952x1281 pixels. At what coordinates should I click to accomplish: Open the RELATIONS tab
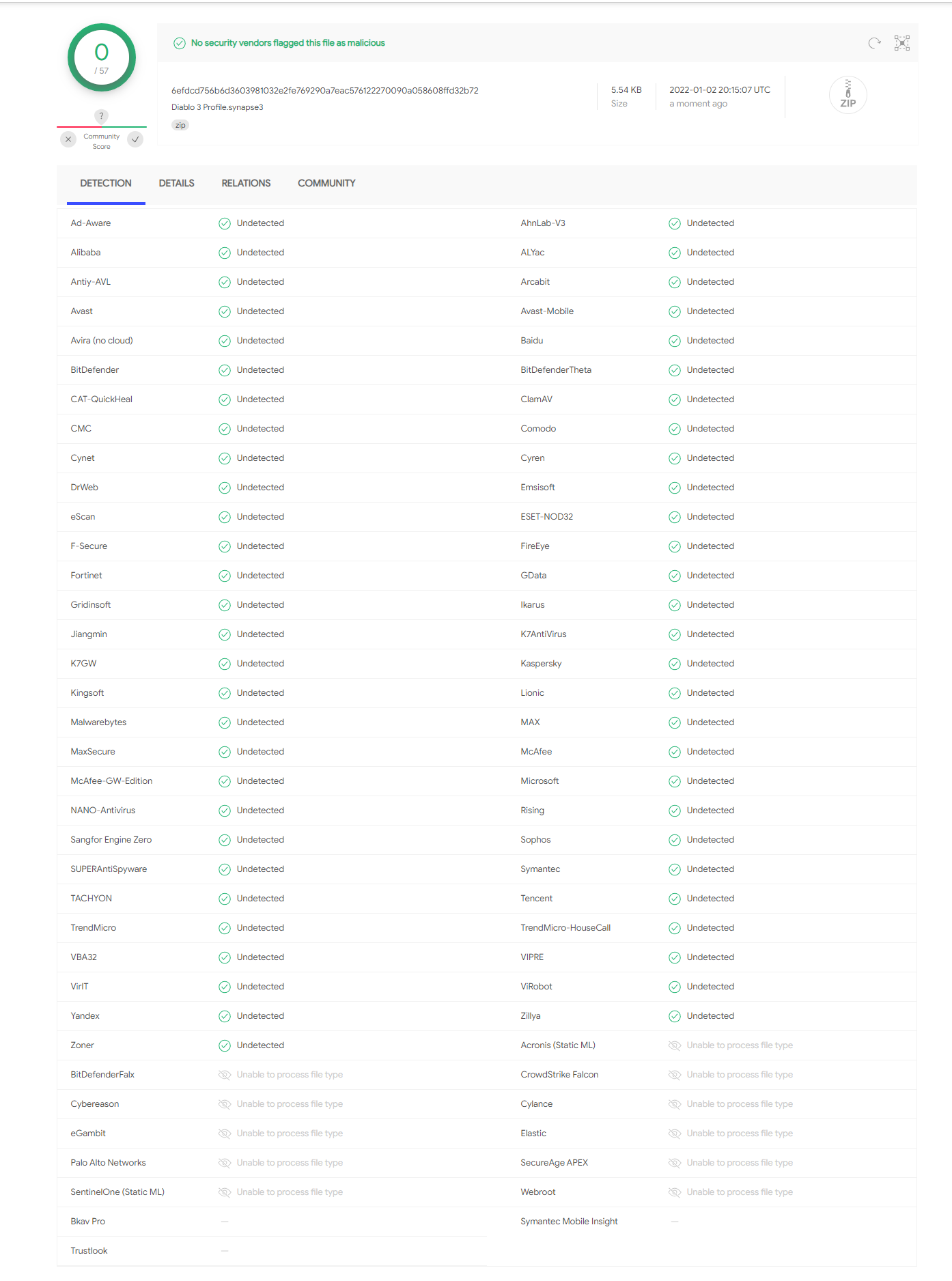(246, 183)
